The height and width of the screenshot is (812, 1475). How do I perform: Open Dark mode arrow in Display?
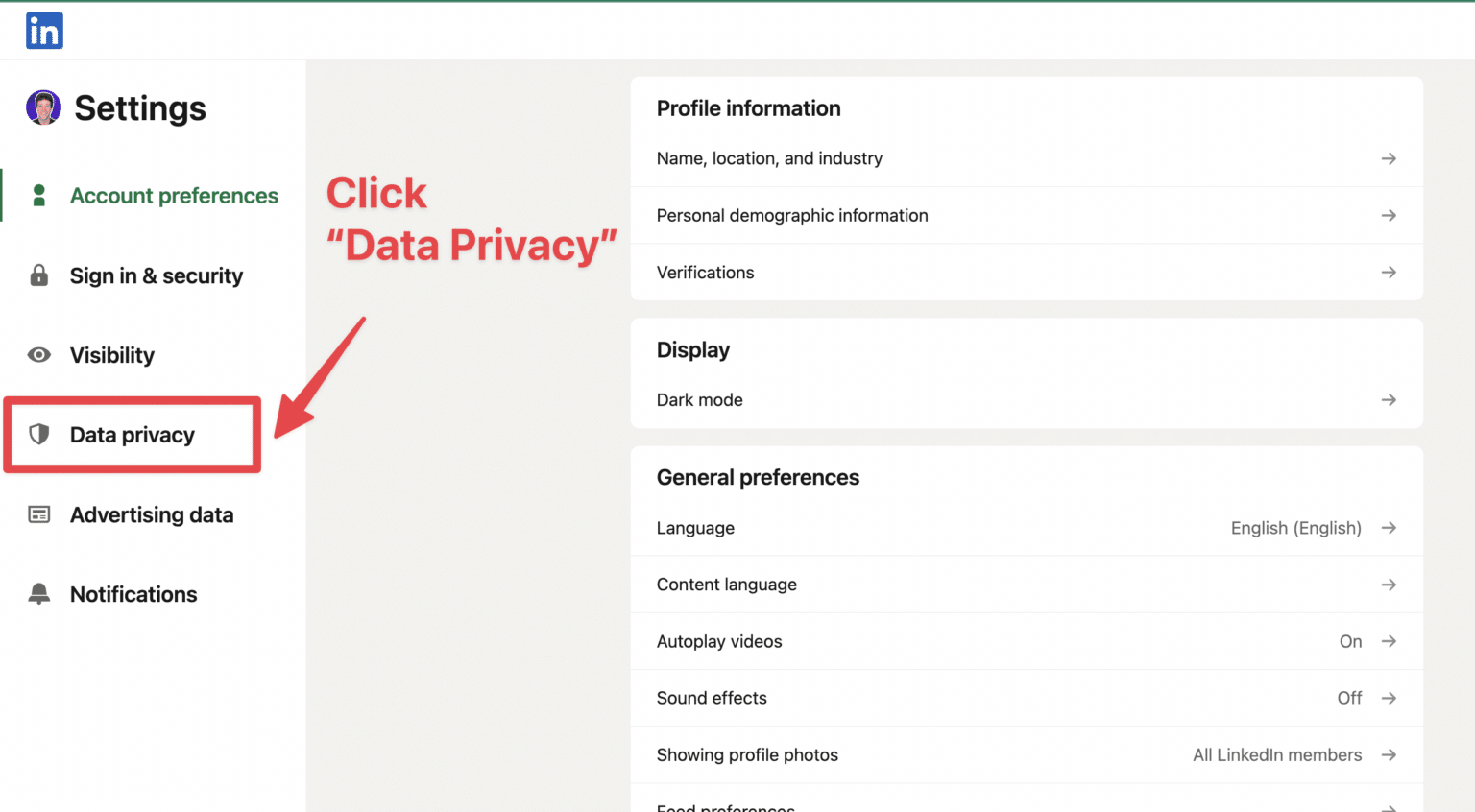pos(1389,400)
